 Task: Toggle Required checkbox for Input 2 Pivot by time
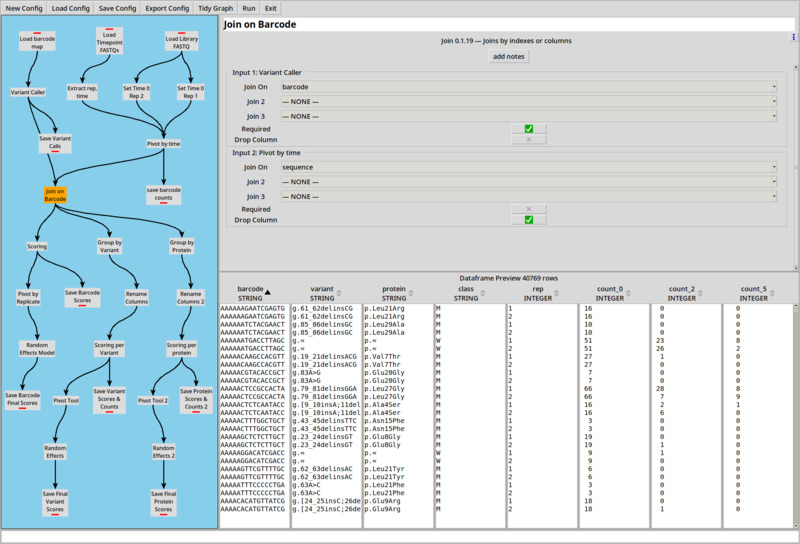click(x=529, y=209)
